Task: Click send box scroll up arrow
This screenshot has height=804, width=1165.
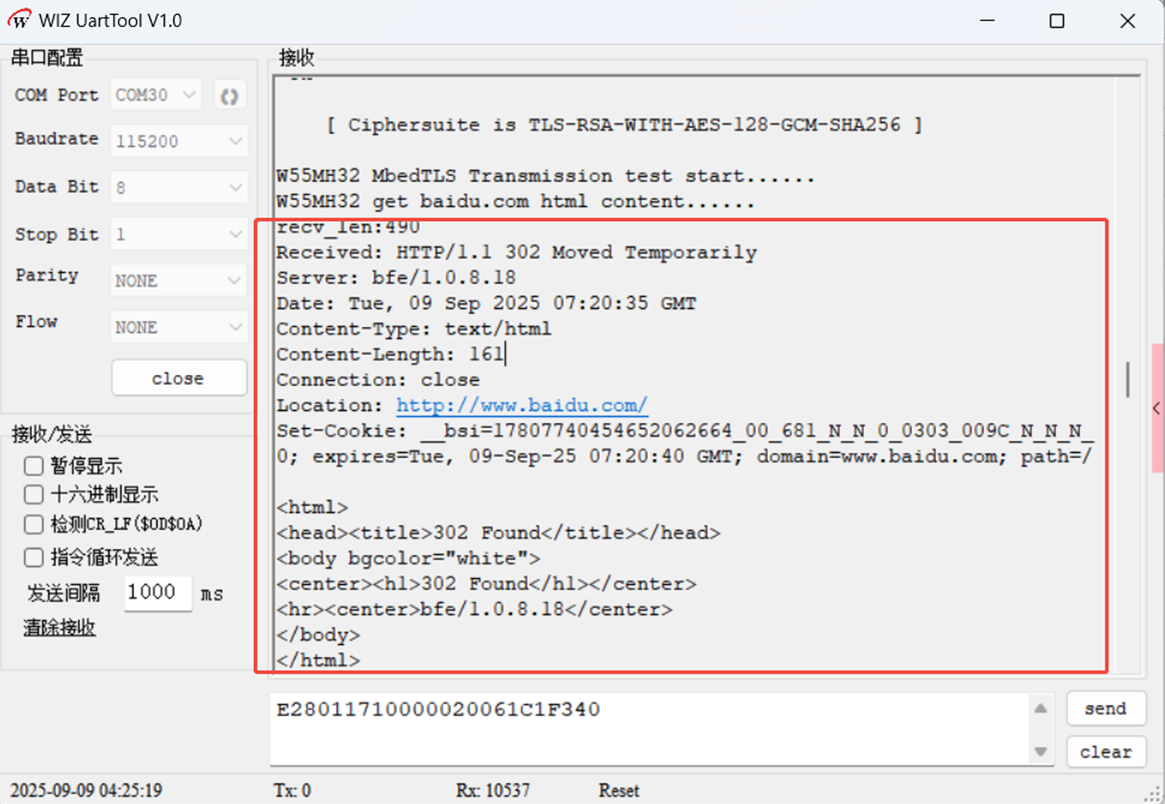Action: [1040, 709]
